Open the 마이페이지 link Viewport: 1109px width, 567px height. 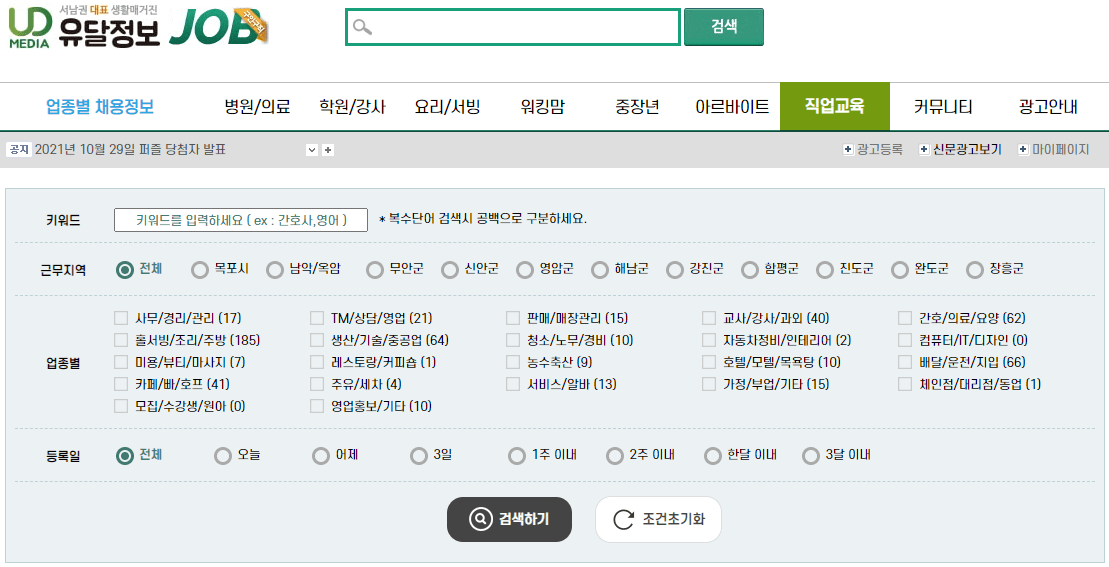pyautogui.click(x=1060, y=149)
